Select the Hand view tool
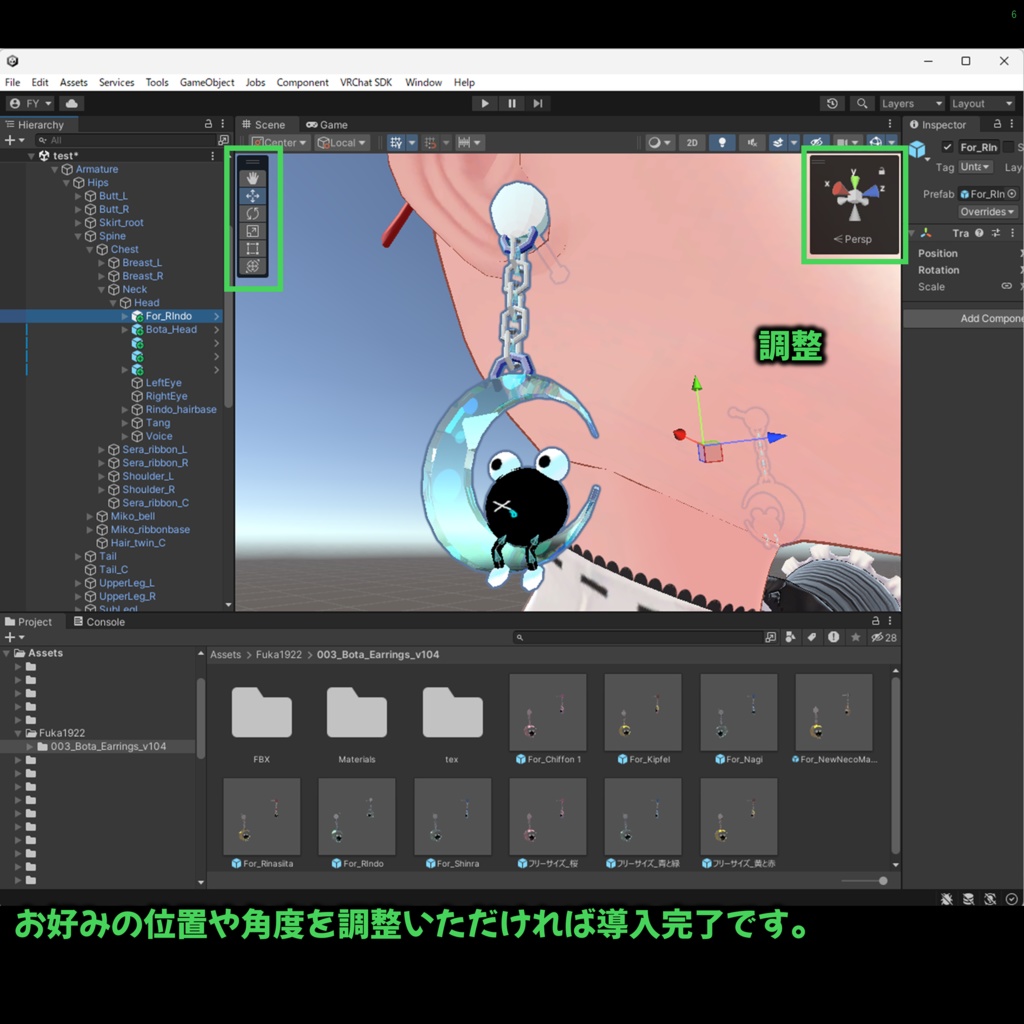 [253, 178]
